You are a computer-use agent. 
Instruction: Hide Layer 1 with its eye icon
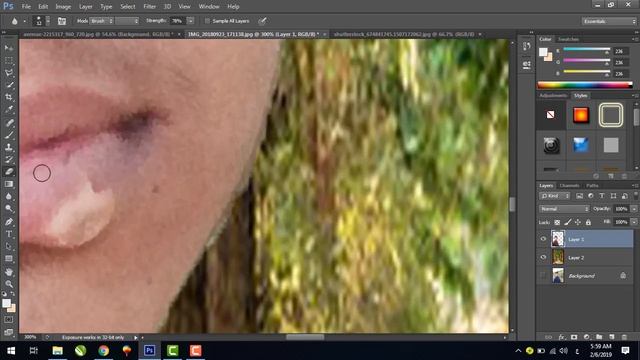543,240
